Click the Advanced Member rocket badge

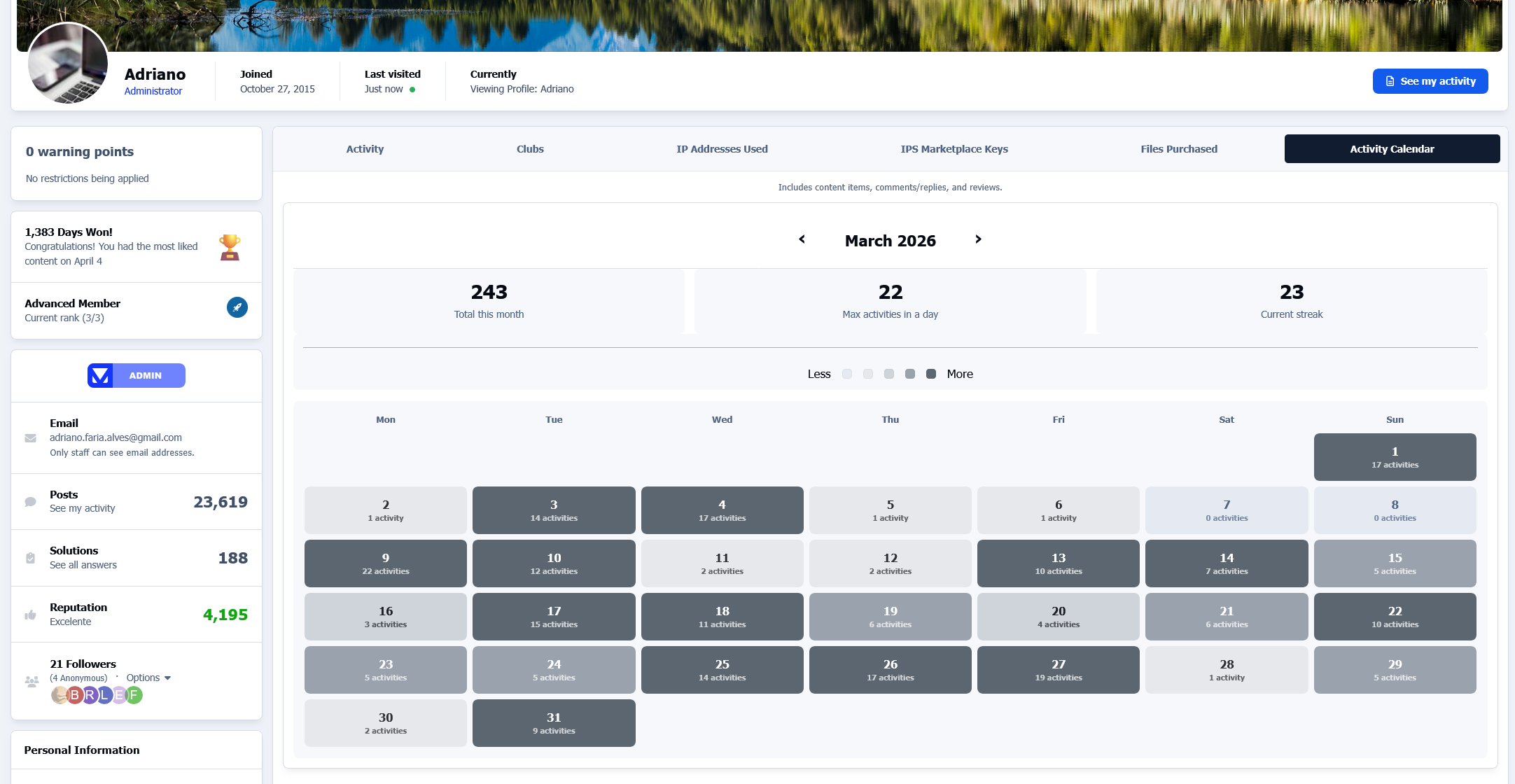coord(237,307)
